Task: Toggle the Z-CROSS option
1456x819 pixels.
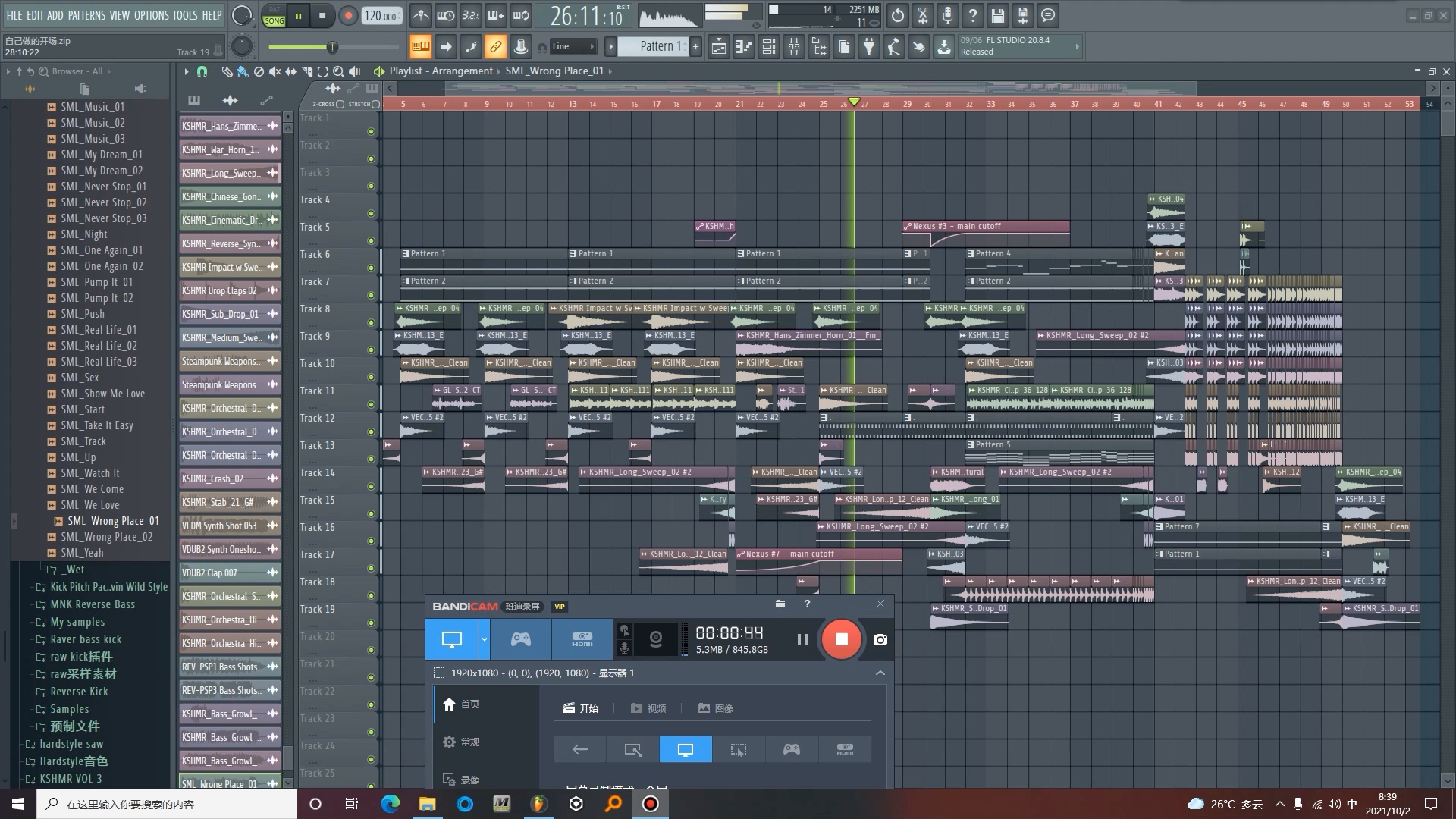Action: coord(340,104)
